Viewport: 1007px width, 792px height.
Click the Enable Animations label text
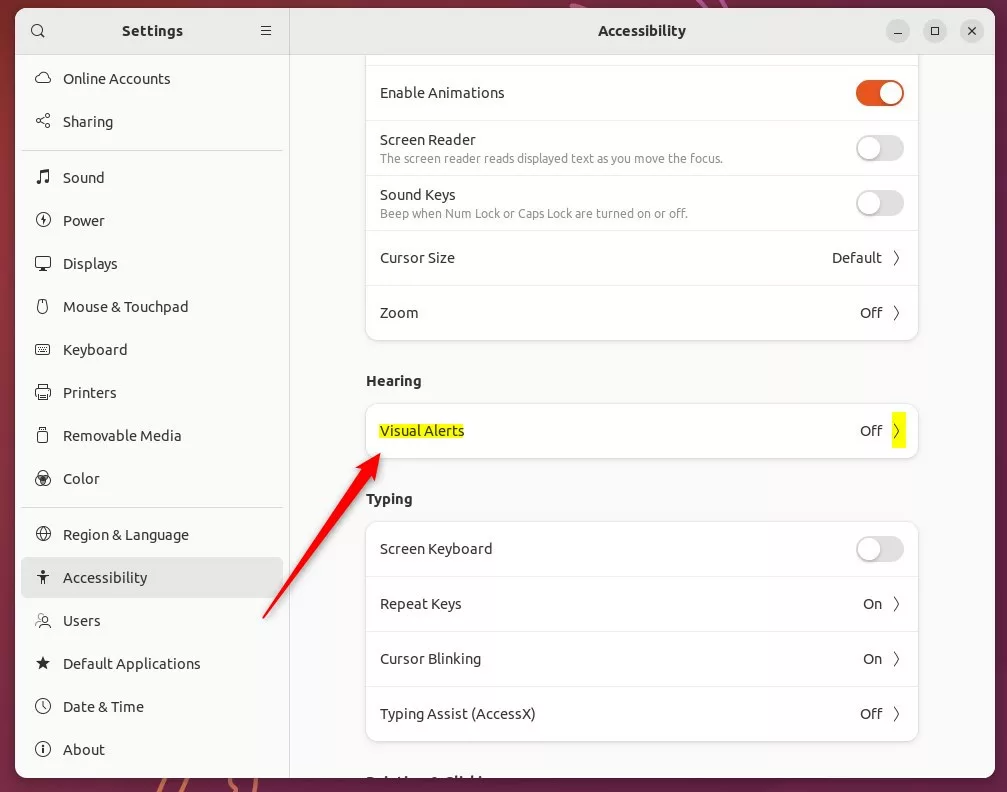[442, 93]
